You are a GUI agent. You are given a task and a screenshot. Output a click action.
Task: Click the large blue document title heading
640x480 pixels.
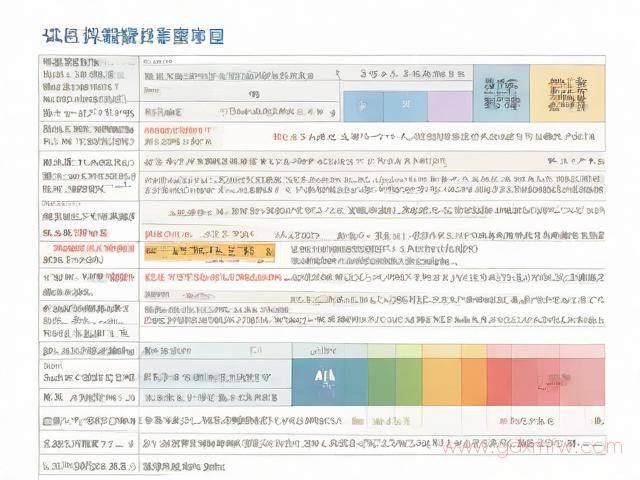pyautogui.click(x=133, y=37)
